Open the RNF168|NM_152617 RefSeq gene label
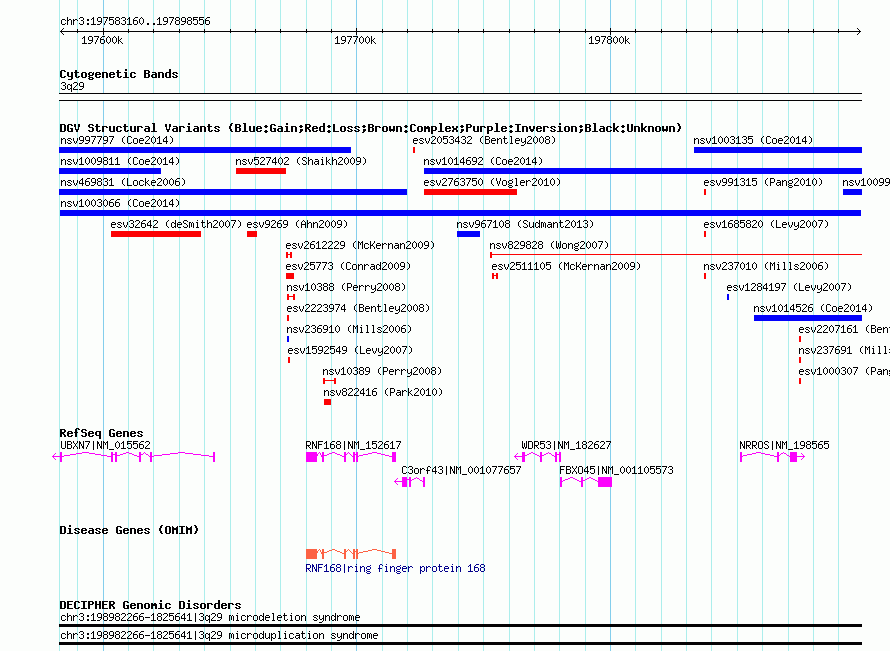This screenshot has height=651, width=890. point(353,446)
